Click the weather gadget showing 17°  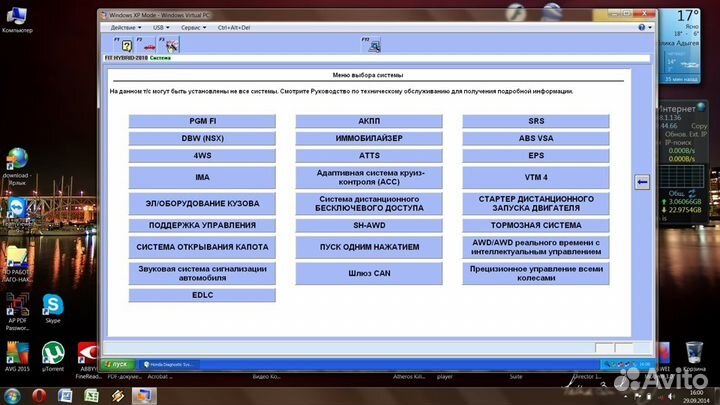coord(679,46)
